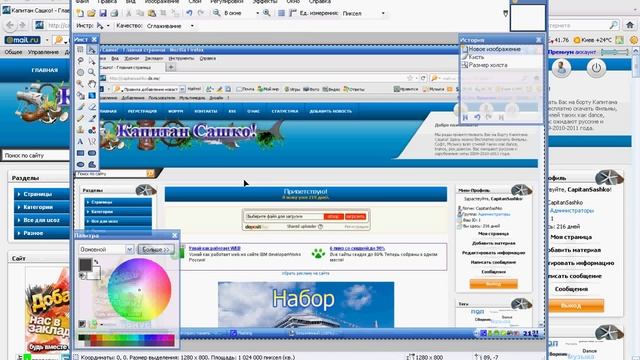Select the Paint Bucket tool

tap(80, 96)
